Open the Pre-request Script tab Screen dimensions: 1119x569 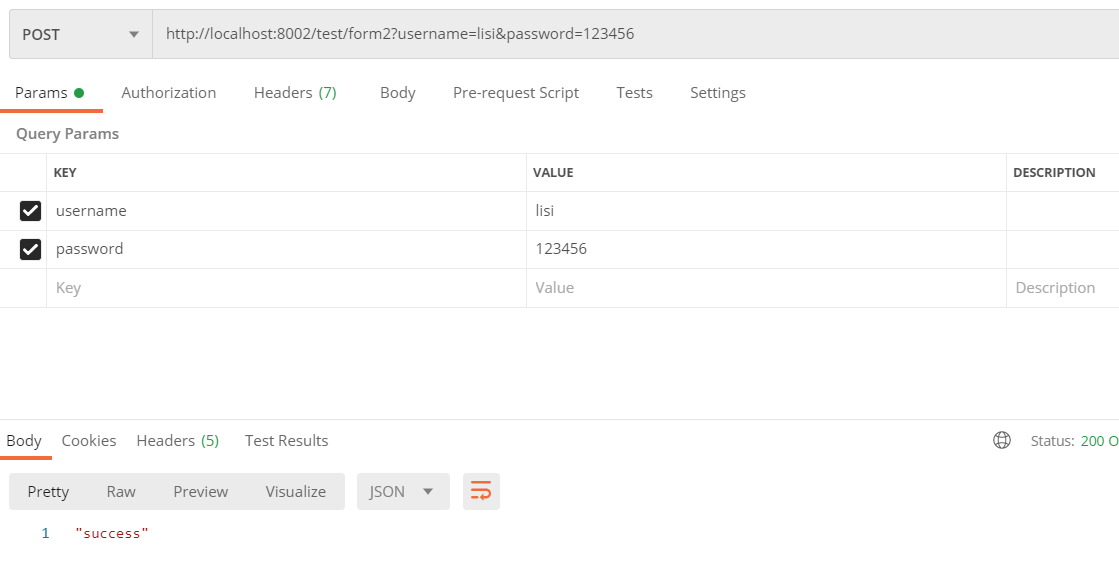click(516, 93)
